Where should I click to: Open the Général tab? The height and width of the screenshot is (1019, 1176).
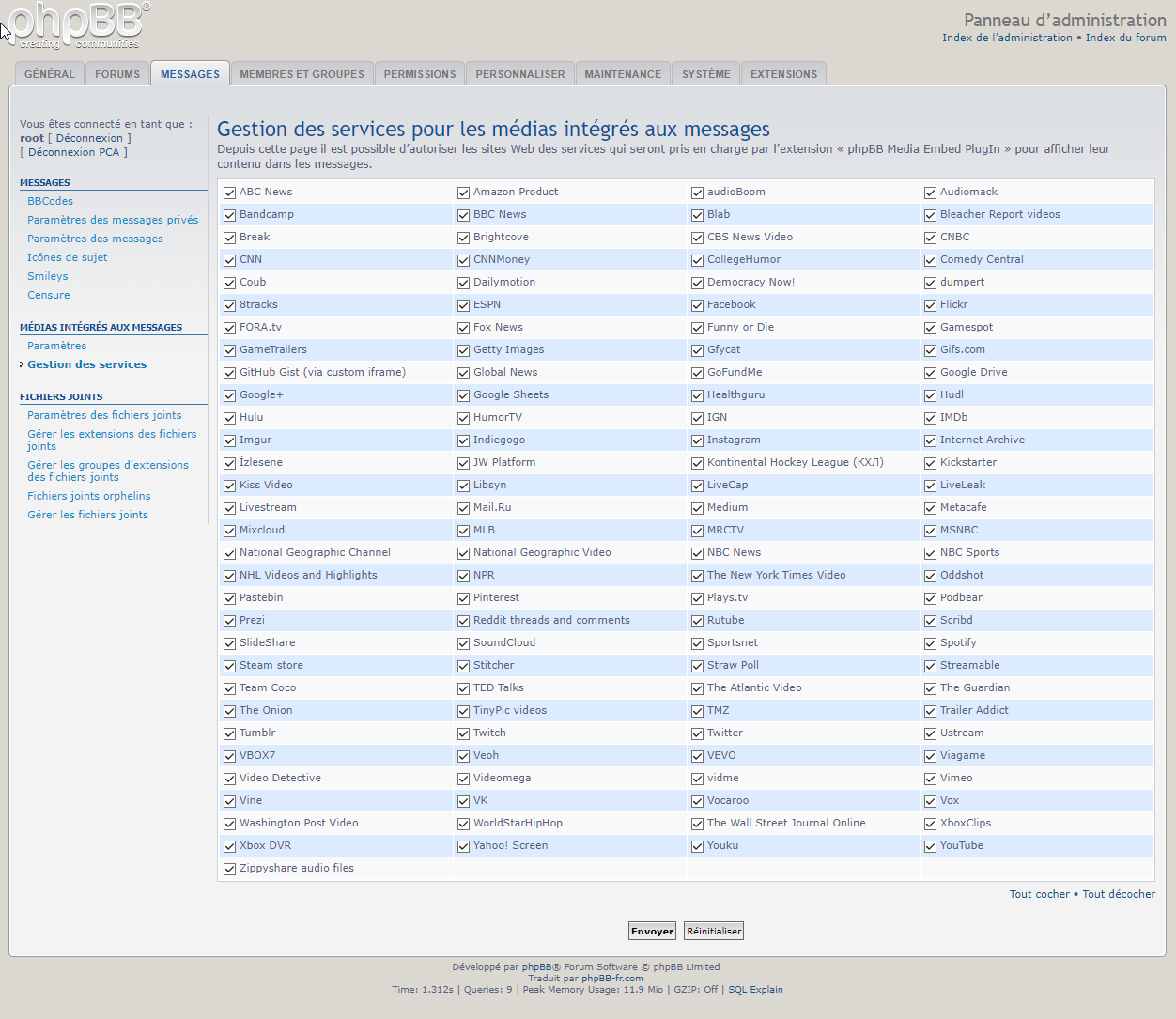pyautogui.click(x=50, y=74)
